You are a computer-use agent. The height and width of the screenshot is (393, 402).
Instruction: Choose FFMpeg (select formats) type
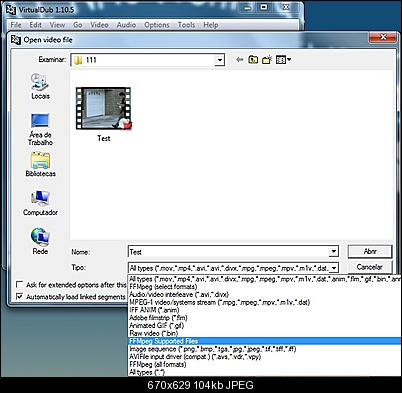pos(265,287)
